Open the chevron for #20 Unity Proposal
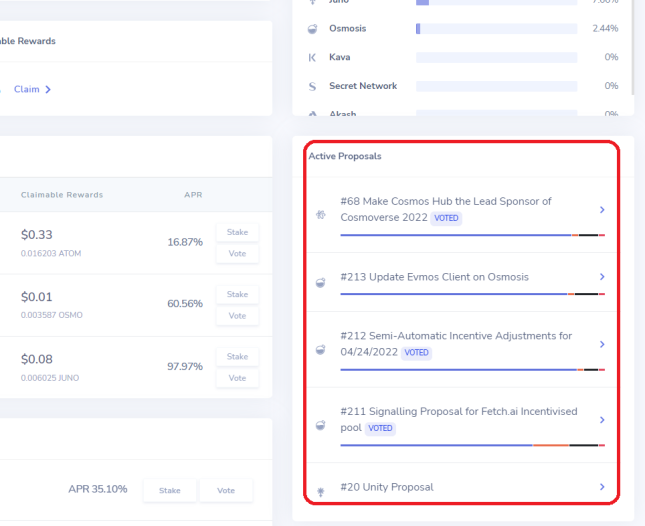 pyautogui.click(x=602, y=487)
